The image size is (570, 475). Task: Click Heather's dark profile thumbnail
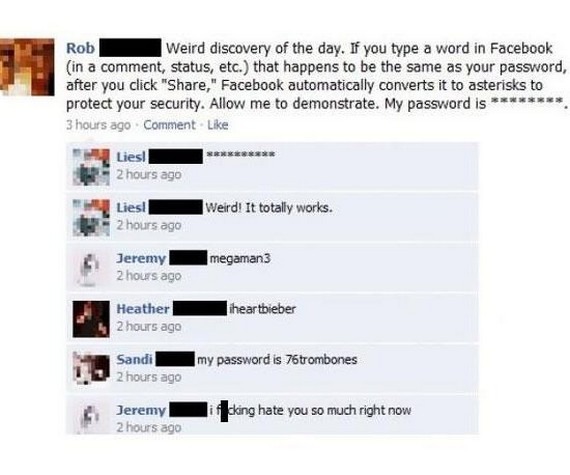91,319
